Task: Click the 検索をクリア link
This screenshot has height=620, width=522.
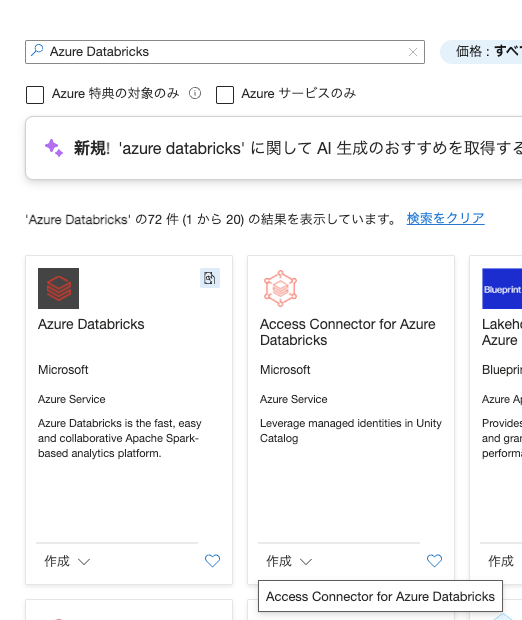Action: (445, 218)
